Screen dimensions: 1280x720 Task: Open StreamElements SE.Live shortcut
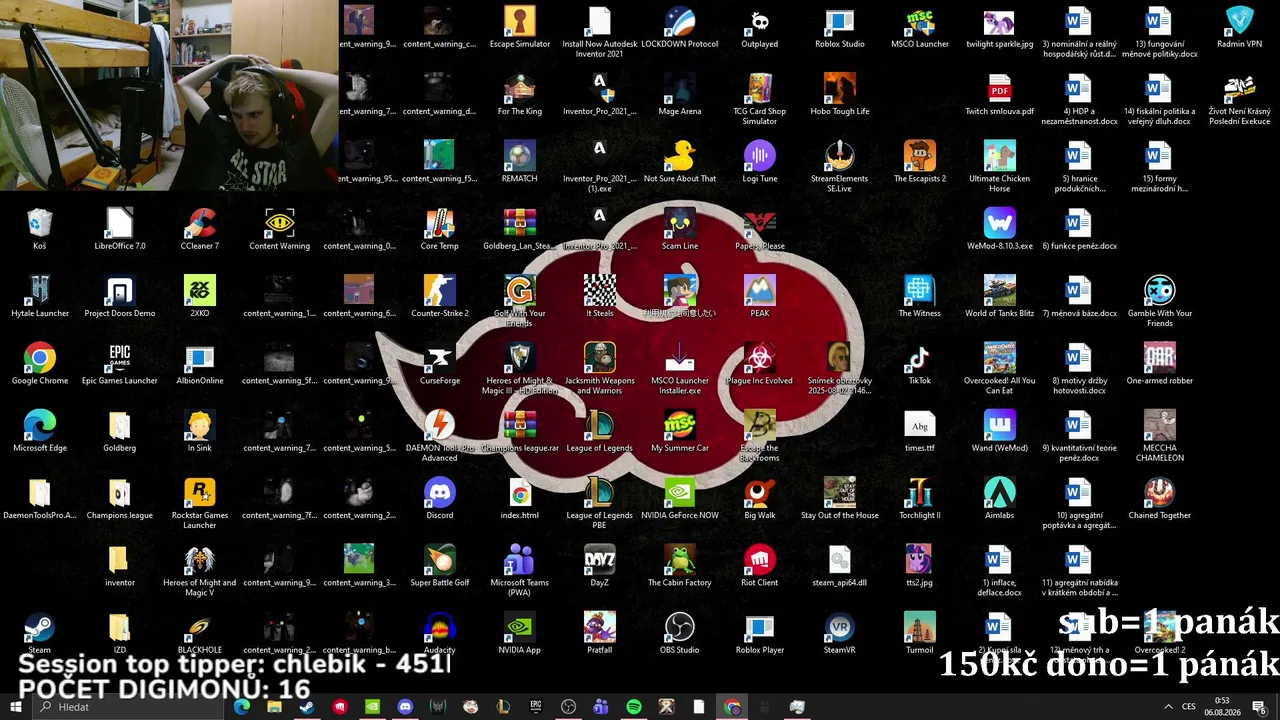tap(839, 155)
